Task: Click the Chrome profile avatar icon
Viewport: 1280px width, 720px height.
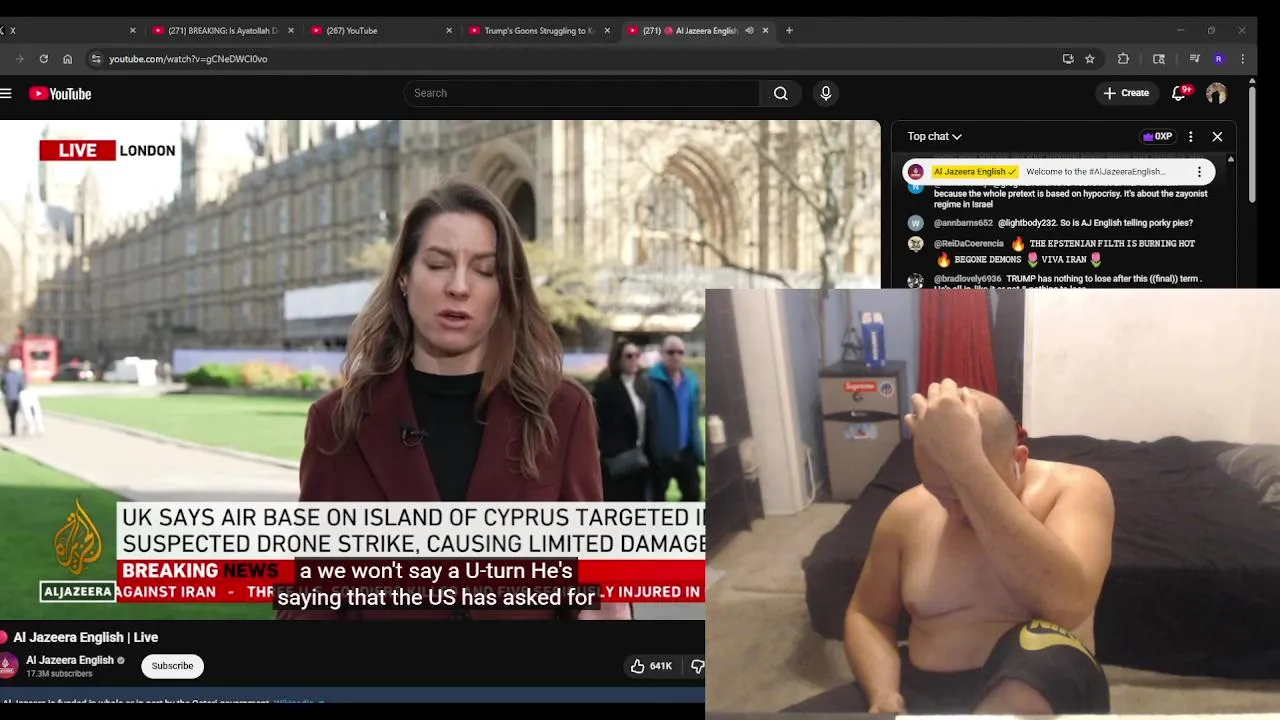Action: [1218, 59]
